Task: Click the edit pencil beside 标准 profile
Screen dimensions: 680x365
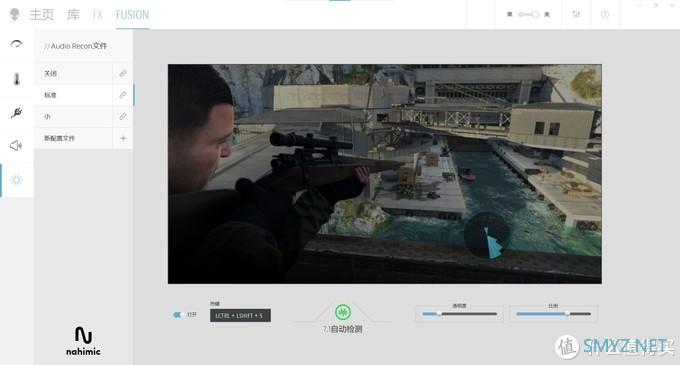Action: tap(123, 95)
